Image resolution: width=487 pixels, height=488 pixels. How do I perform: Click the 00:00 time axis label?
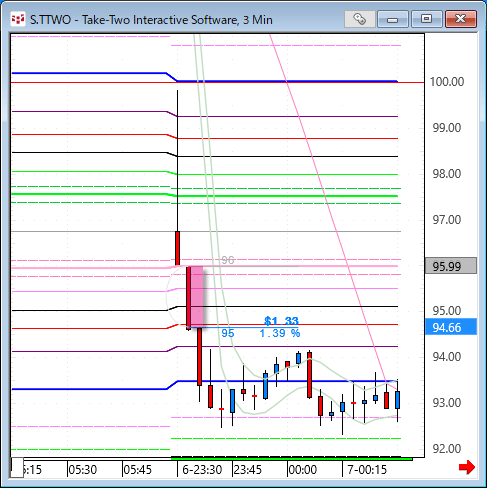(x=302, y=470)
